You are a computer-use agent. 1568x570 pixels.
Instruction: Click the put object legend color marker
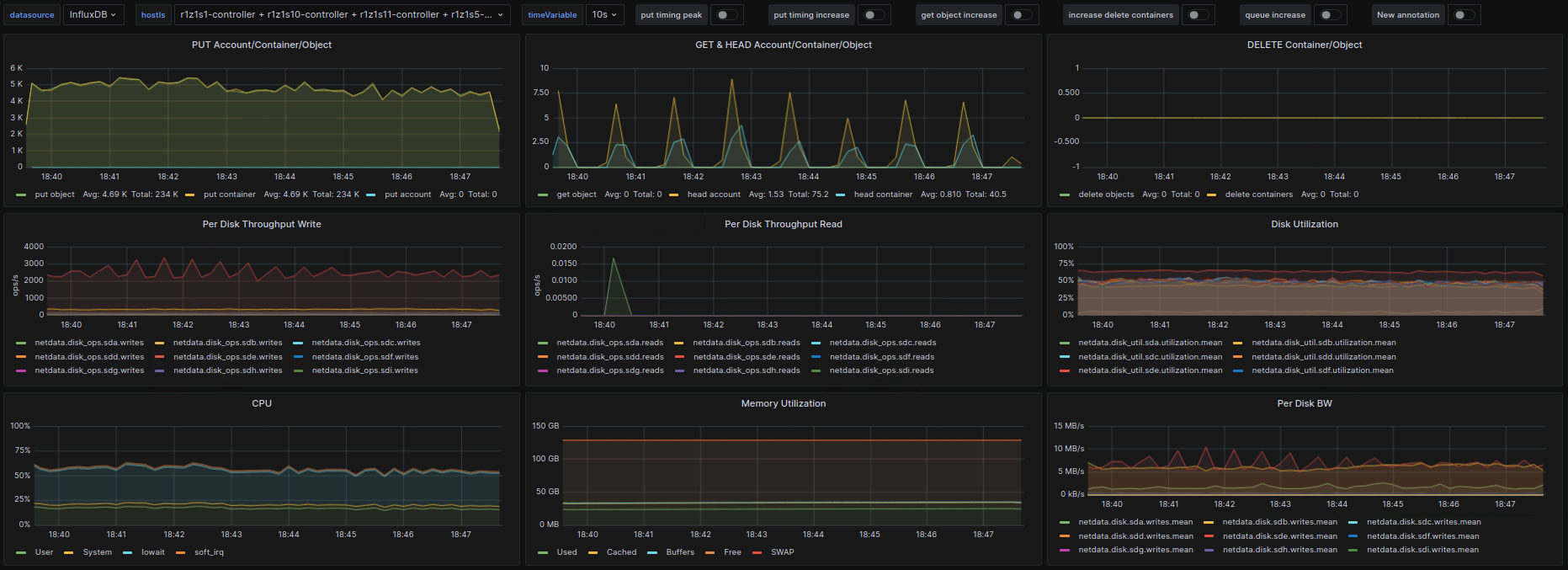click(22, 194)
